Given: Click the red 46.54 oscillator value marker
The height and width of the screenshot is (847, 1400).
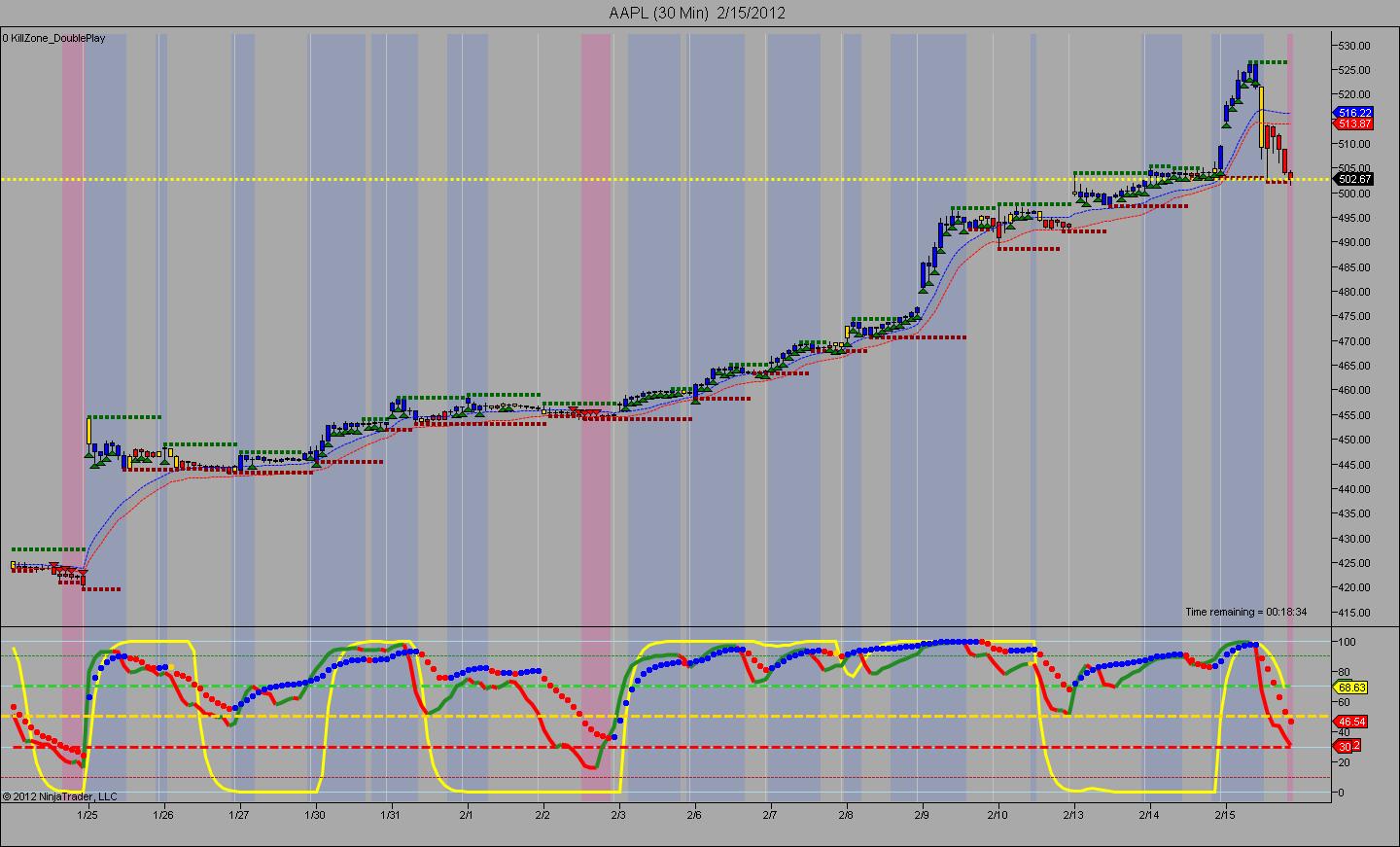Looking at the screenshot, I should (x=1352, y=722).
